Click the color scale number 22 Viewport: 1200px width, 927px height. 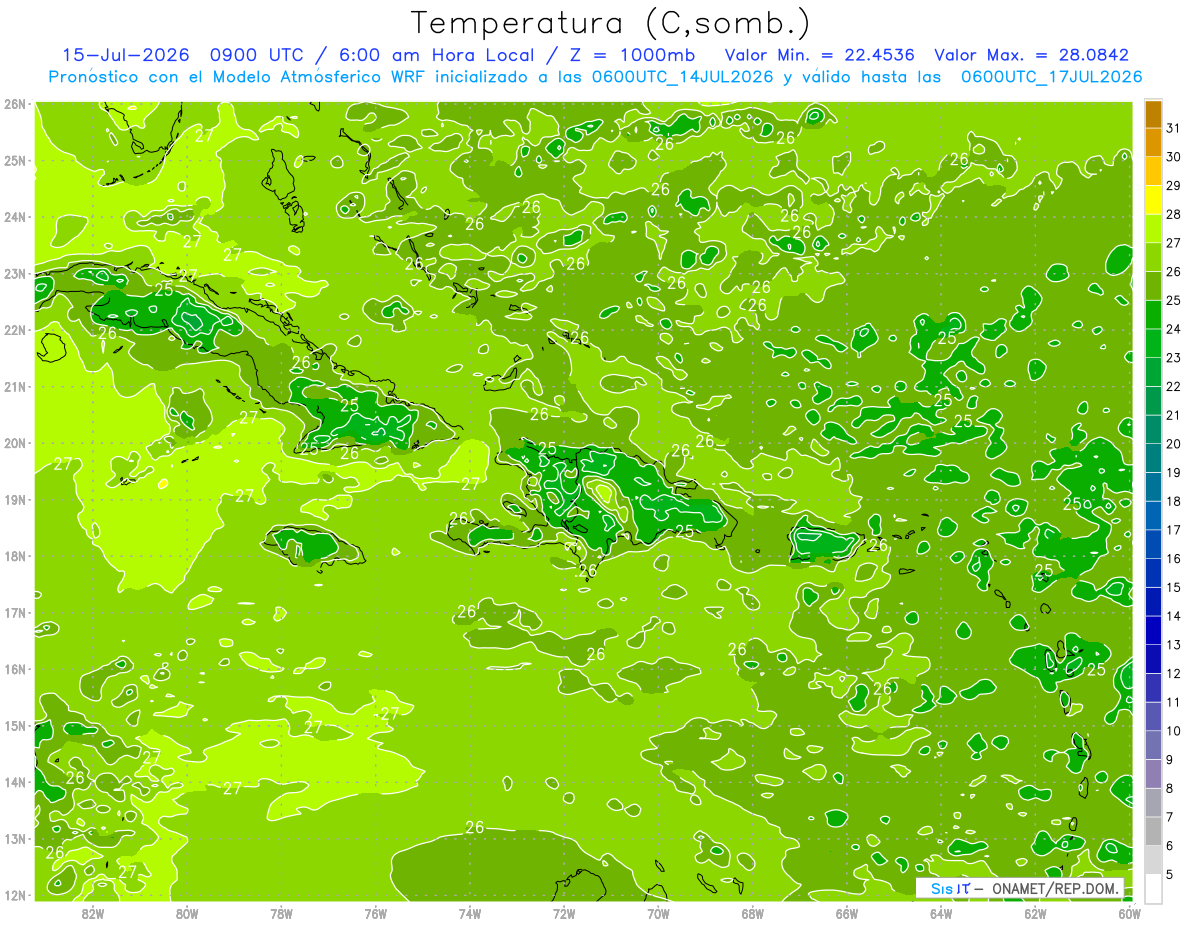(1174, 386)
